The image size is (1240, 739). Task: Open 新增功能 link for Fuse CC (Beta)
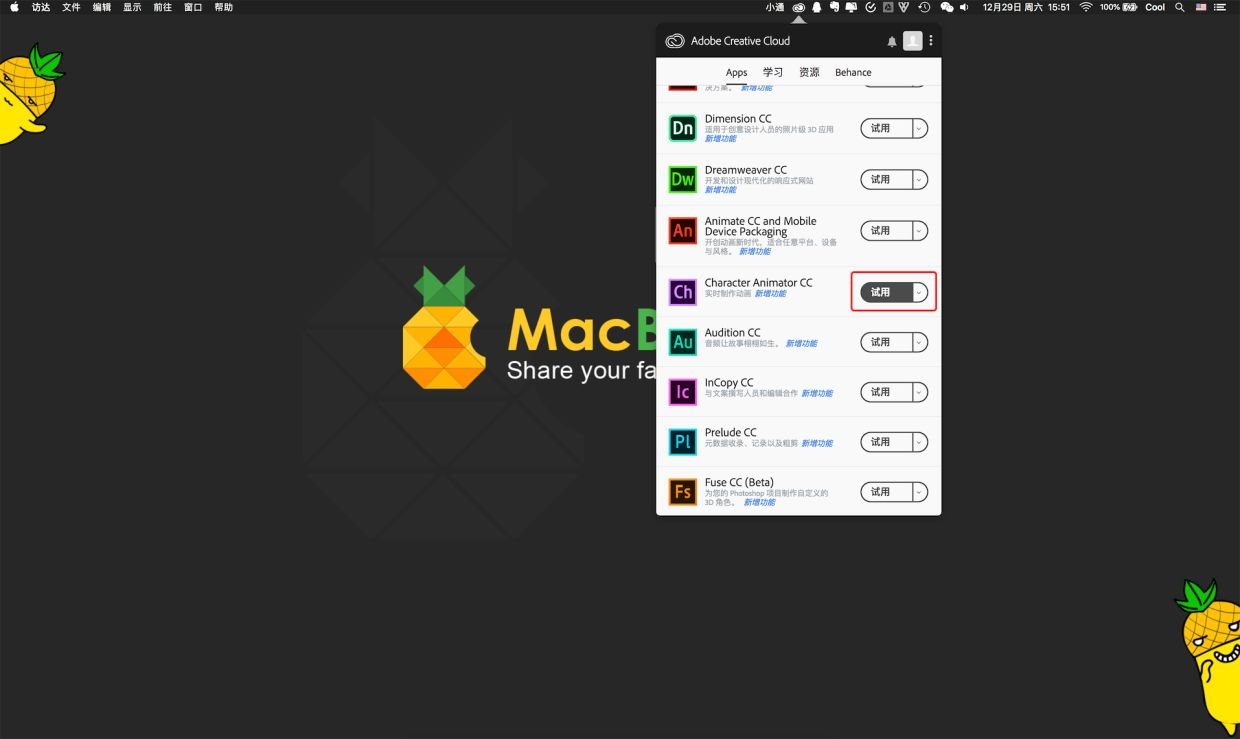pos(759,503)
